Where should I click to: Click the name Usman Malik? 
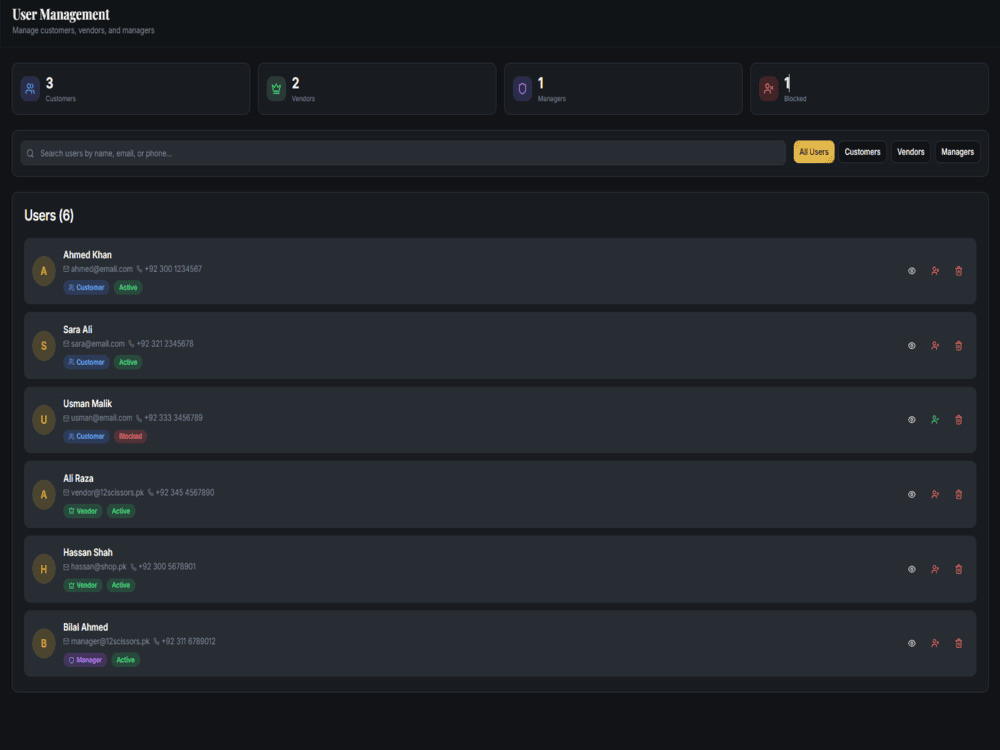[87, 404]
